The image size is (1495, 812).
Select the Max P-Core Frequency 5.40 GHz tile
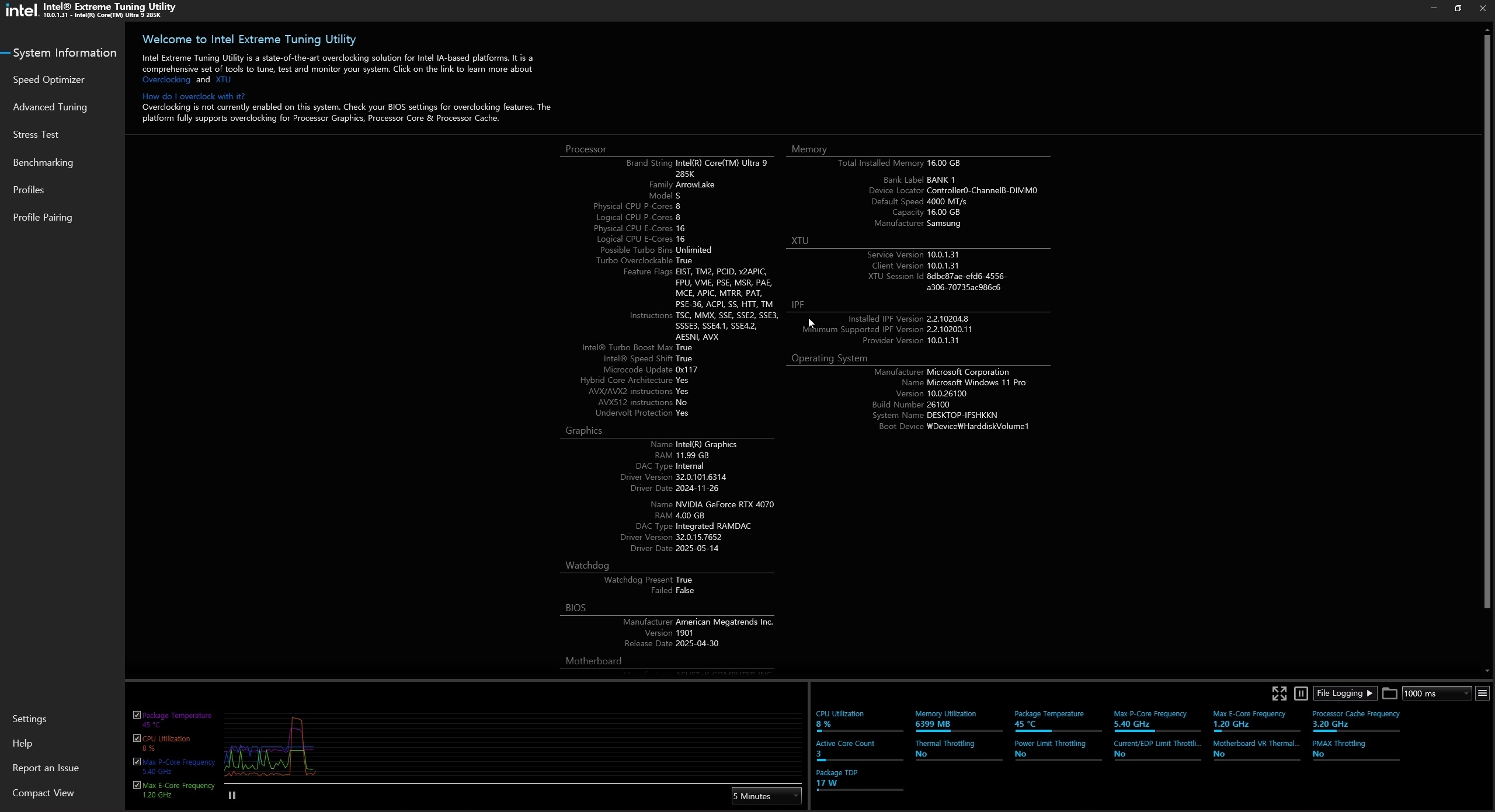(x=1157, y=722)
